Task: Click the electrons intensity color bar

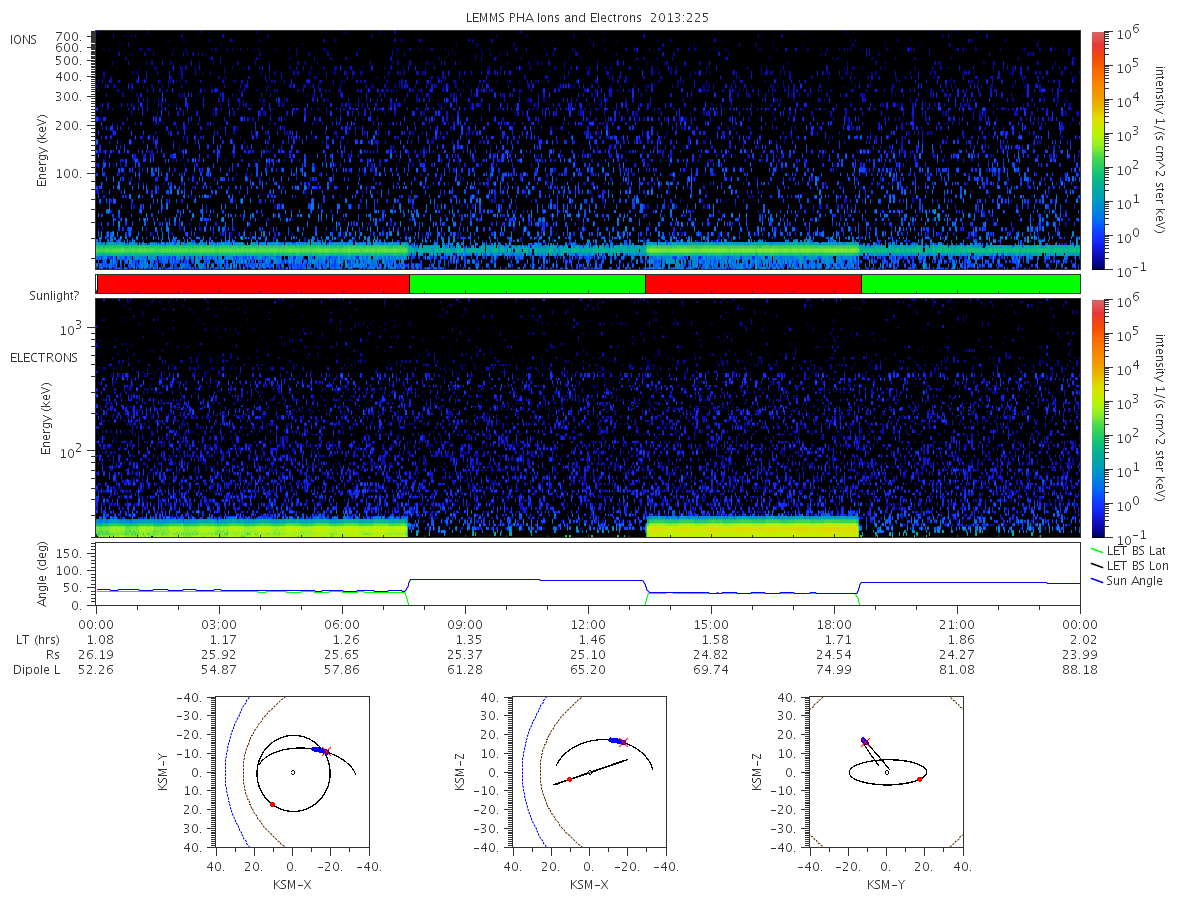Action: 1097,417
